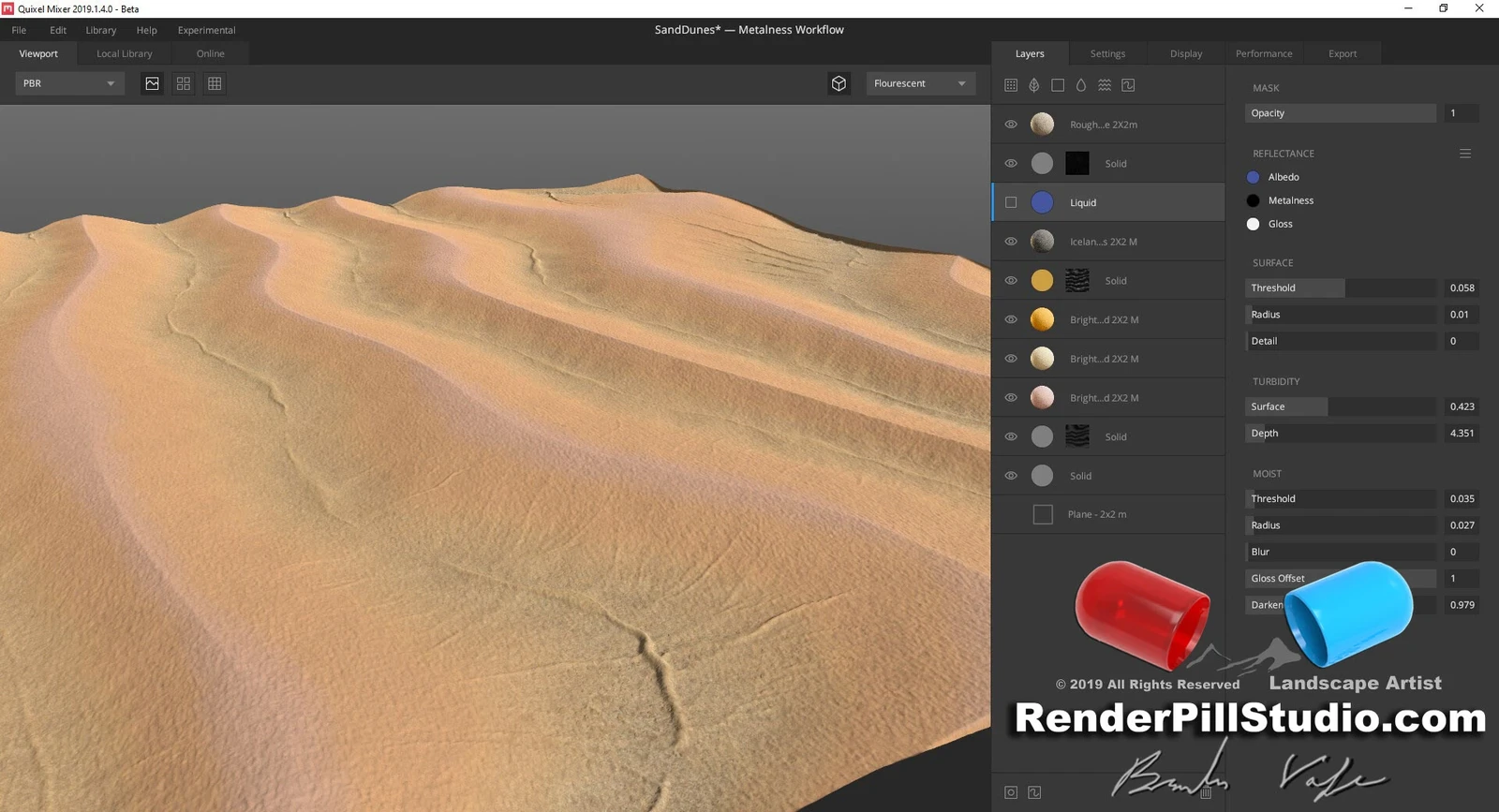Select the Viewport tab
This screenshot has height=812, width=1499.
click(x=38, y=53)
